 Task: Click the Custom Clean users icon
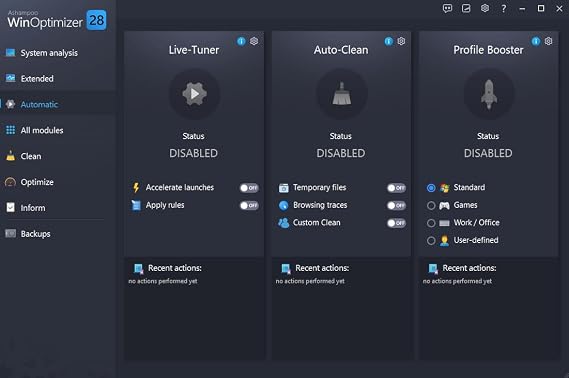click(x=283, y=223)
